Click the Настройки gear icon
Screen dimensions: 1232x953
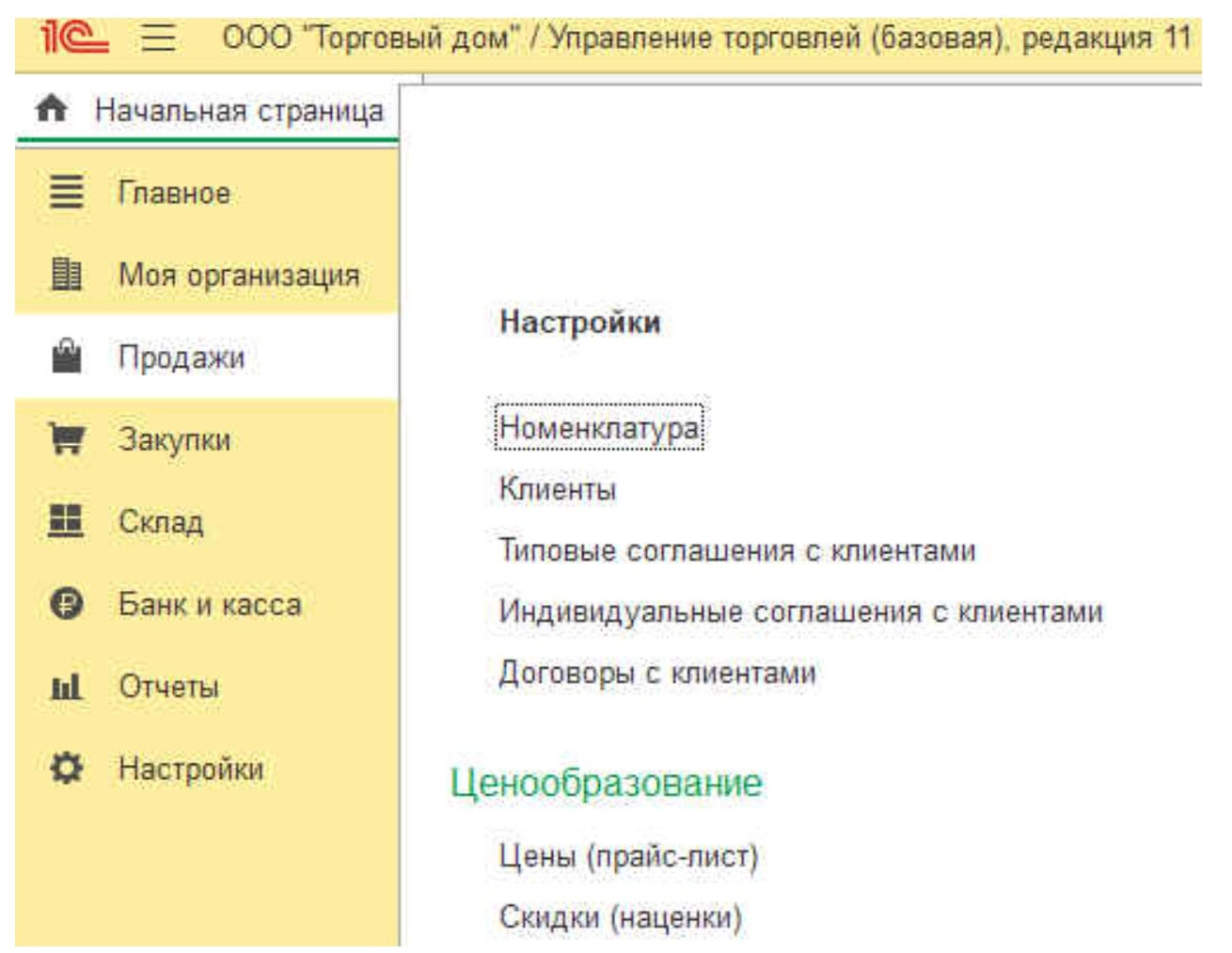point(66,769)
